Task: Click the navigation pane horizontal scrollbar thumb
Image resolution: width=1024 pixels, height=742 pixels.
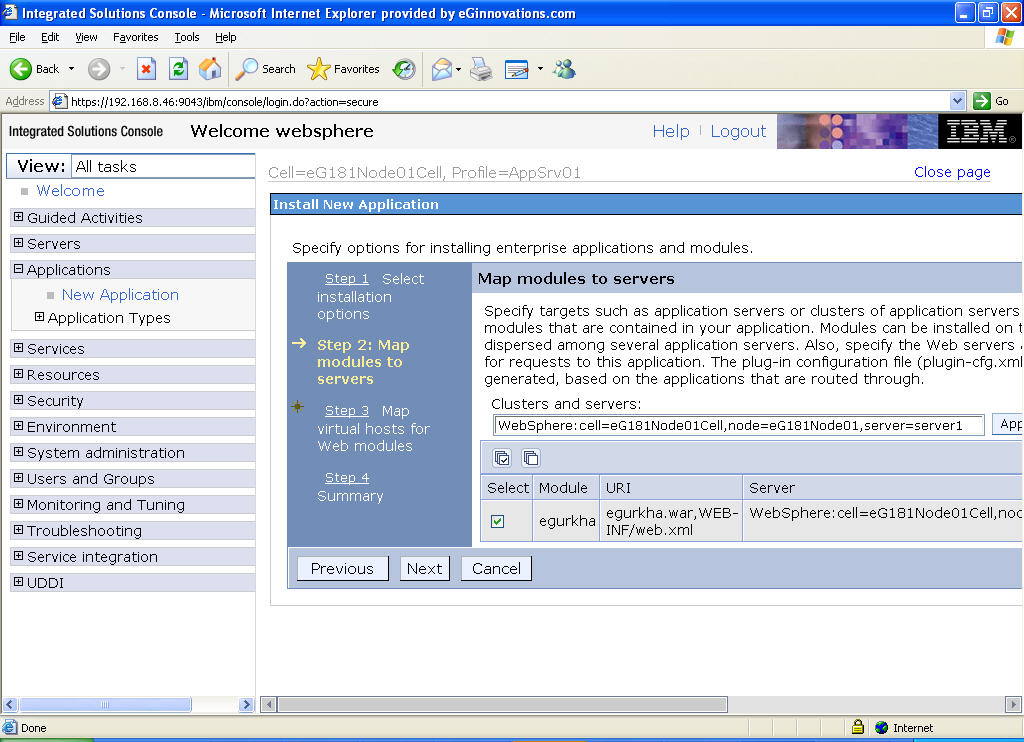Action: pos(105,704)
